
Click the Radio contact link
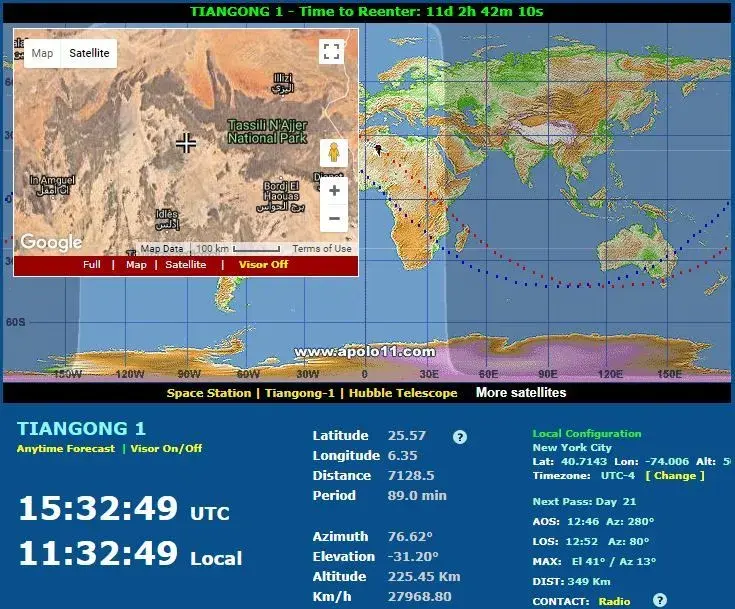615,601
